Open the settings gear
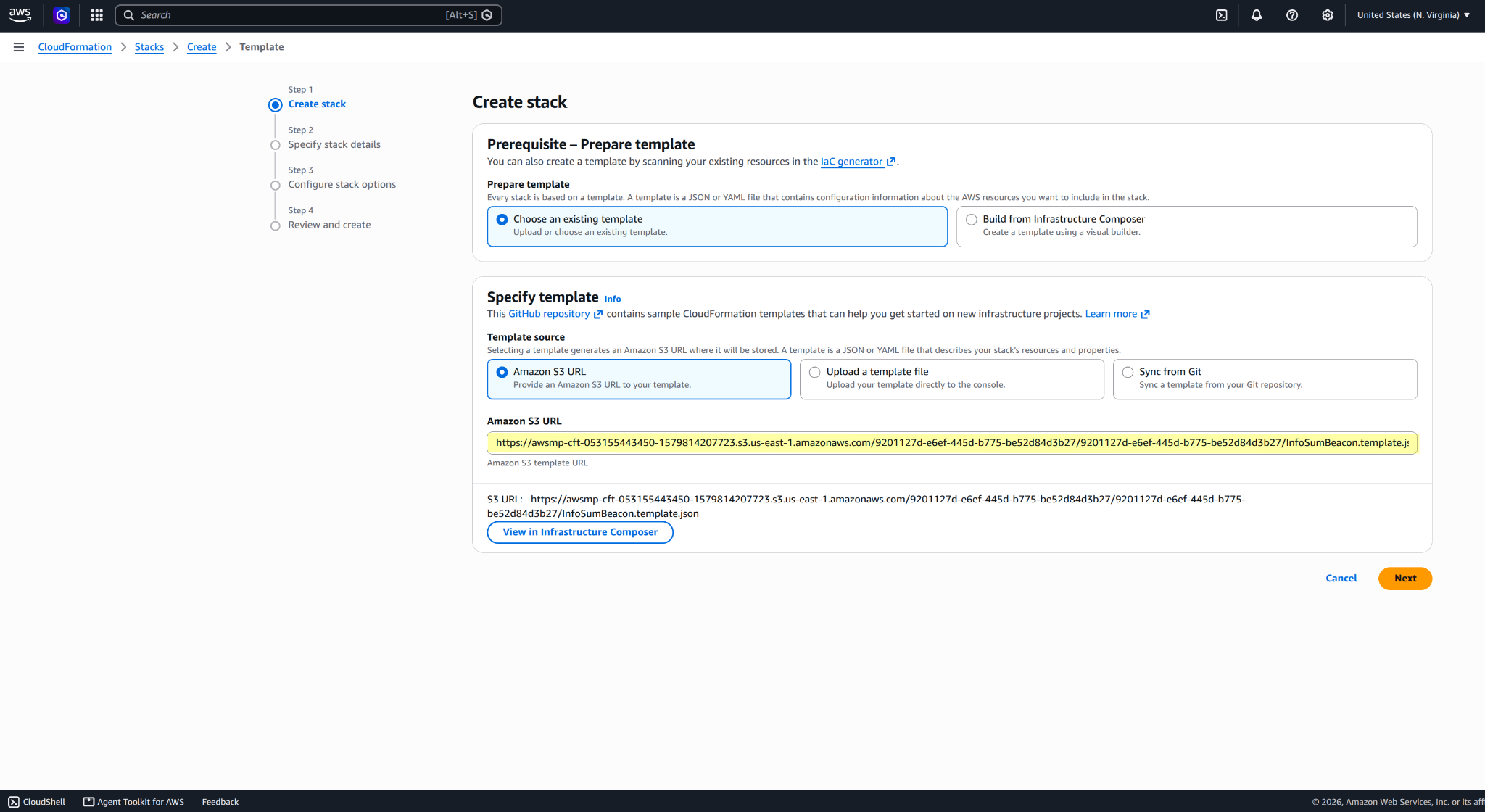1485x812 pixels. pos(1328,15)
